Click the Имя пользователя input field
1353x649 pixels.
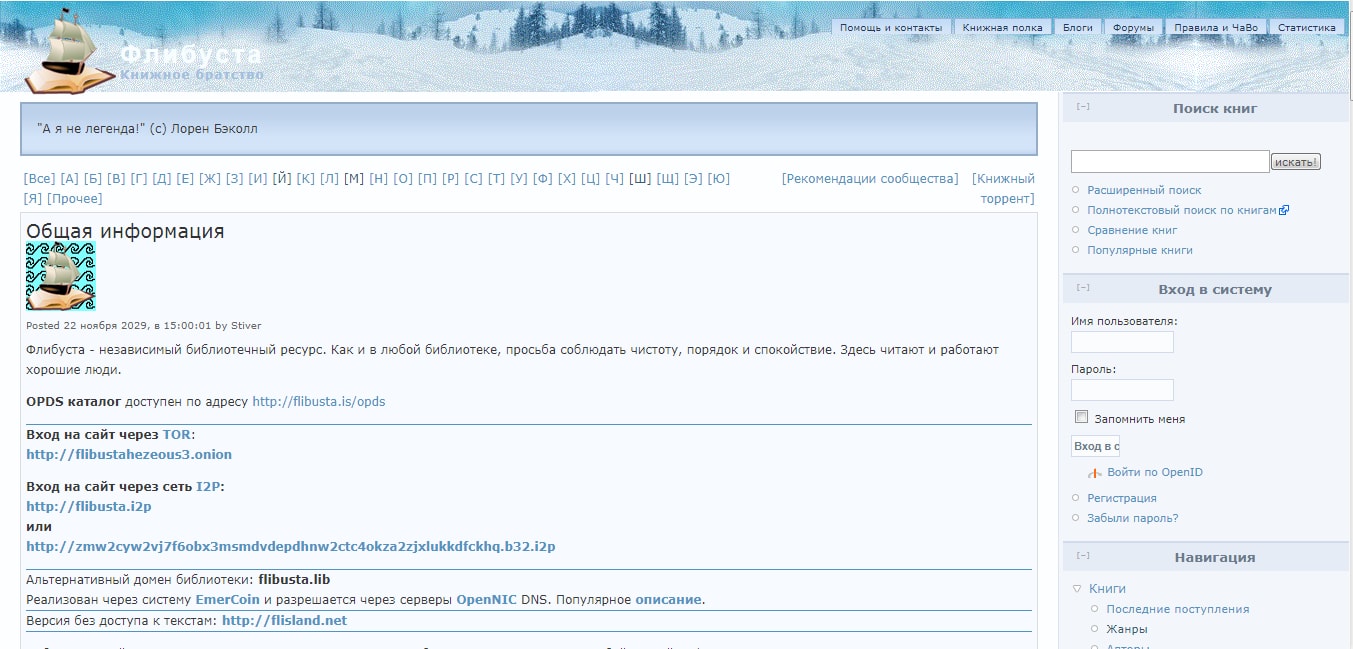(x=1122, y=342)
